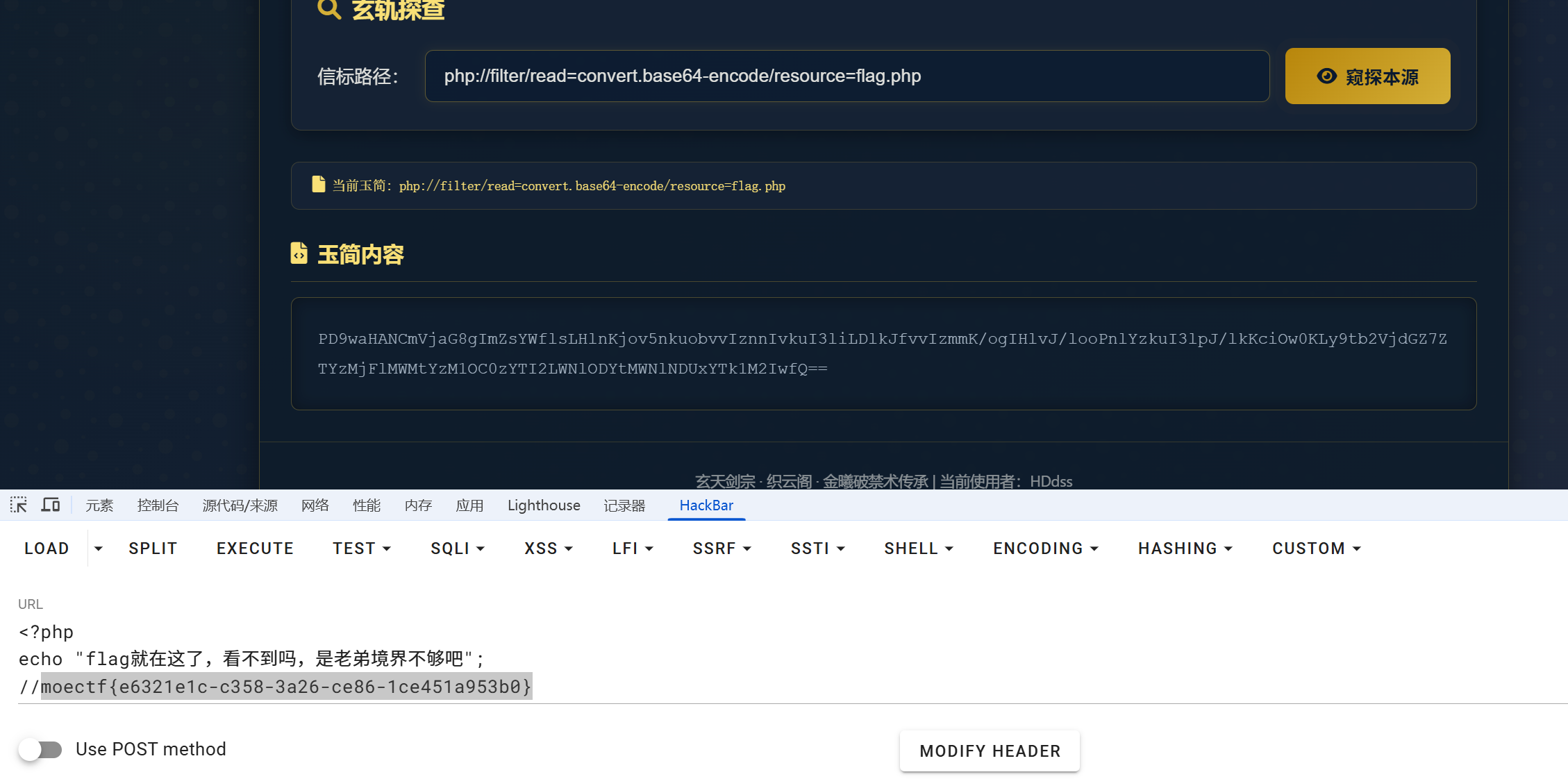Click the inspect element picker icon

tap(19, 505)
